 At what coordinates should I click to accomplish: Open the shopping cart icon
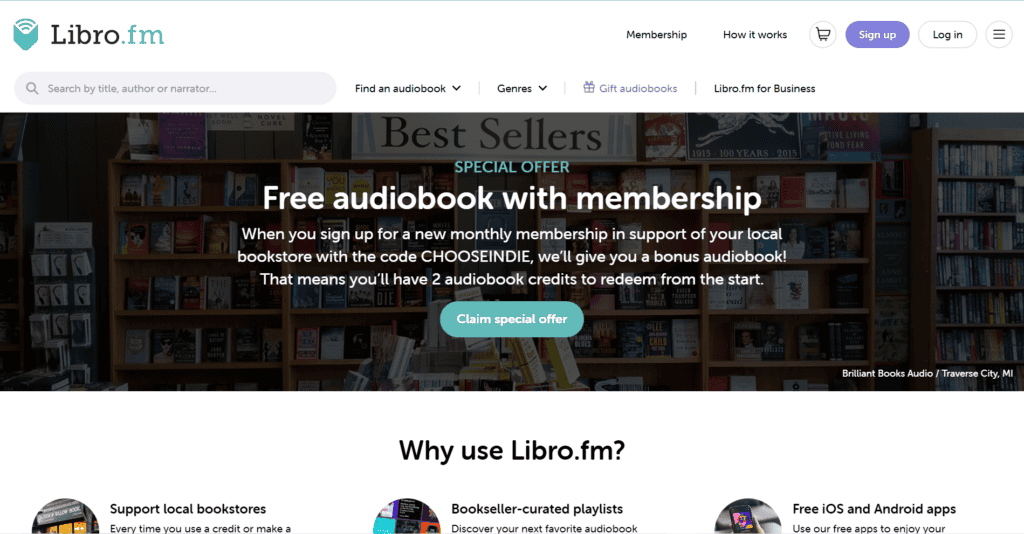pos(822,35)
